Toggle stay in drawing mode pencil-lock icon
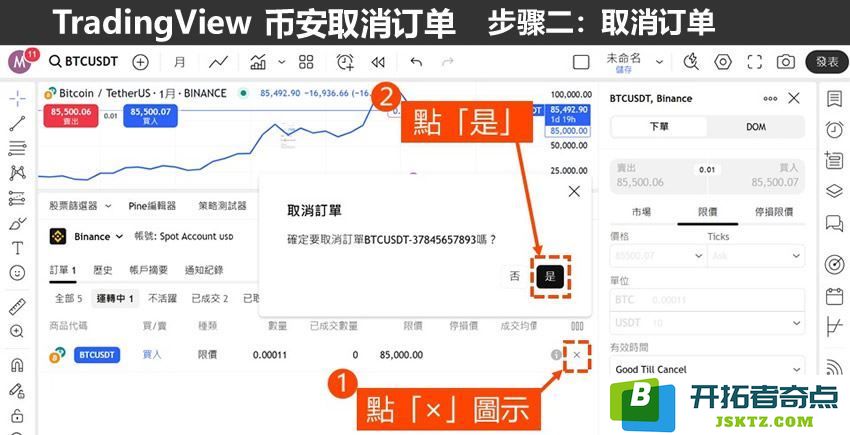The image size is (850, 435). (x=17, y=390)
